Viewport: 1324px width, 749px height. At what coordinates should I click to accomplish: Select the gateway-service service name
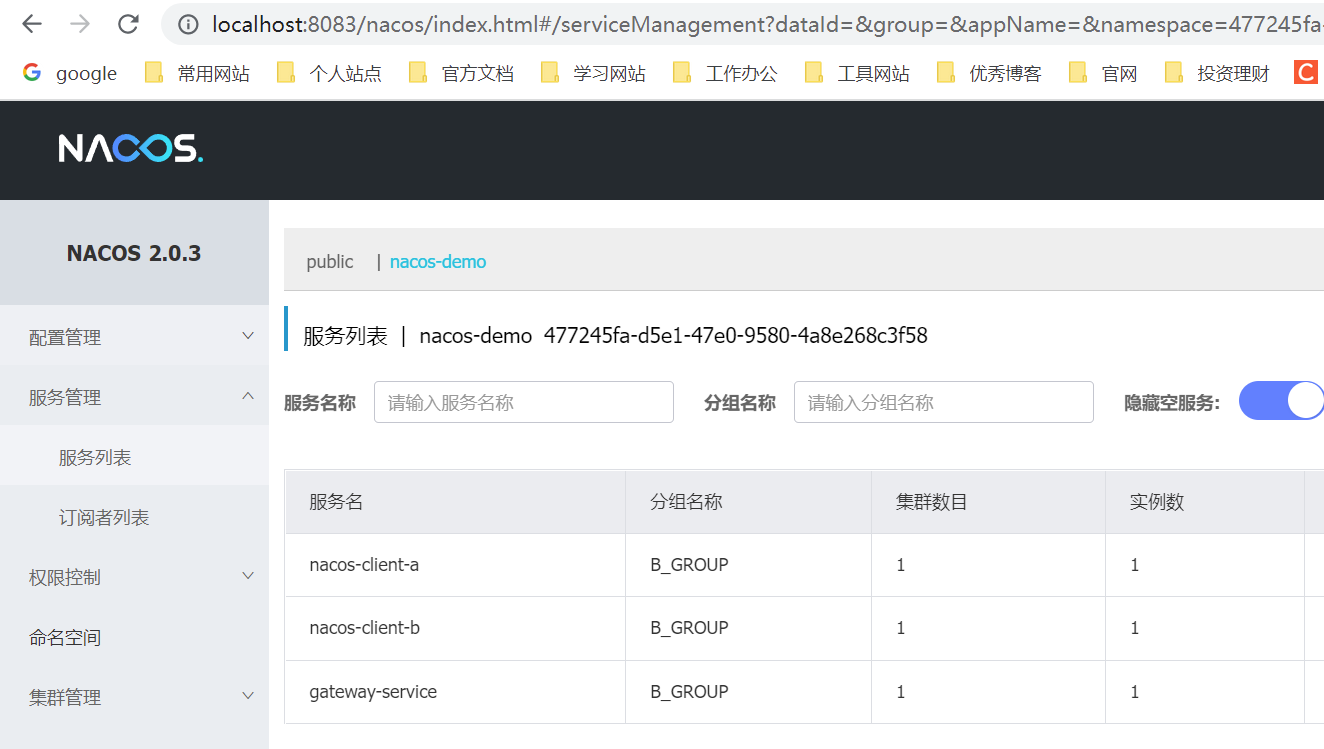pyautogui.click(x=373, y=691)
